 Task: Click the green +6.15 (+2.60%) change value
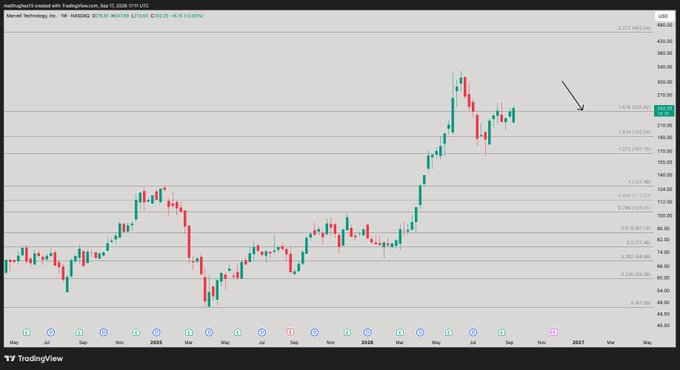pyautogui.click(x=187, y=16)
